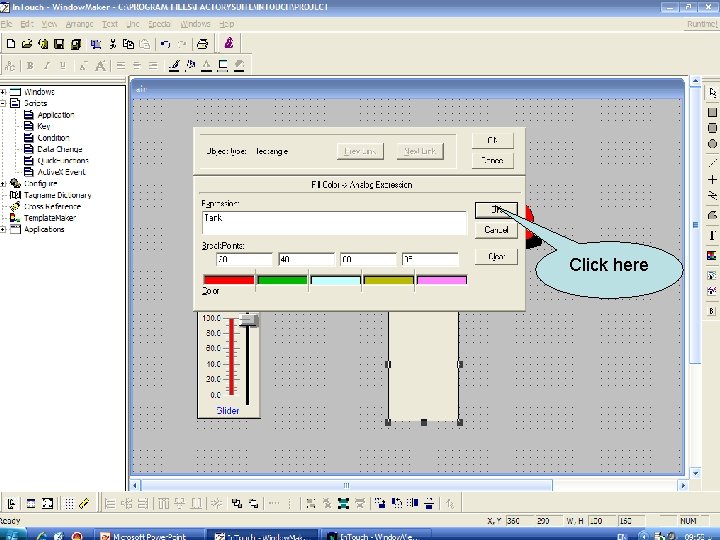This screenshot has width=720, height=540.
Task: Click the Prev Link button
Action: (x=360, y=151)
